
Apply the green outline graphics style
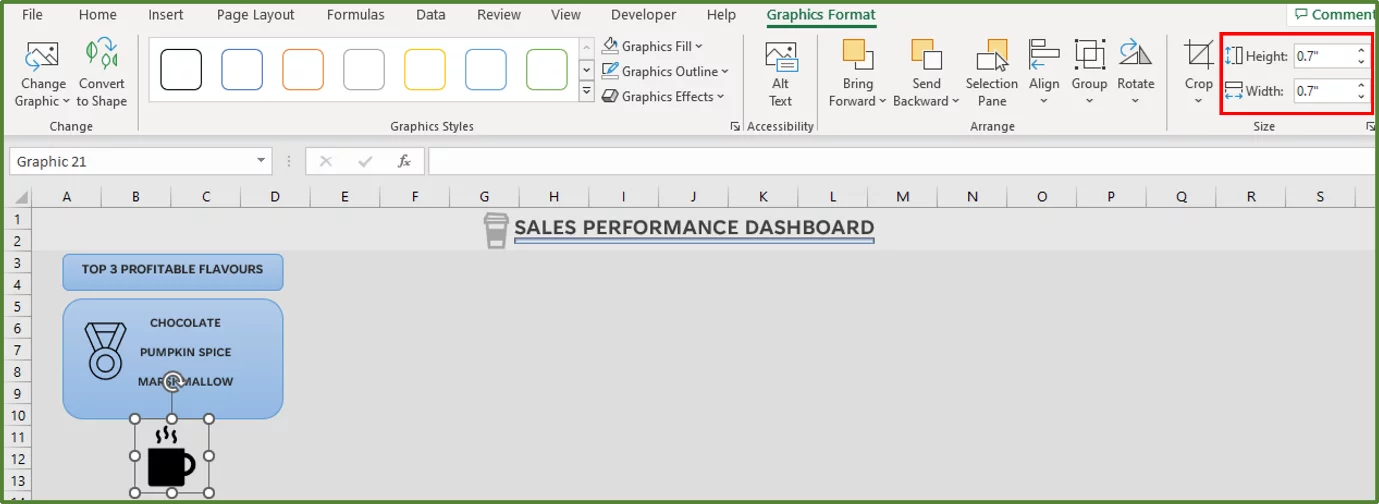547,70
